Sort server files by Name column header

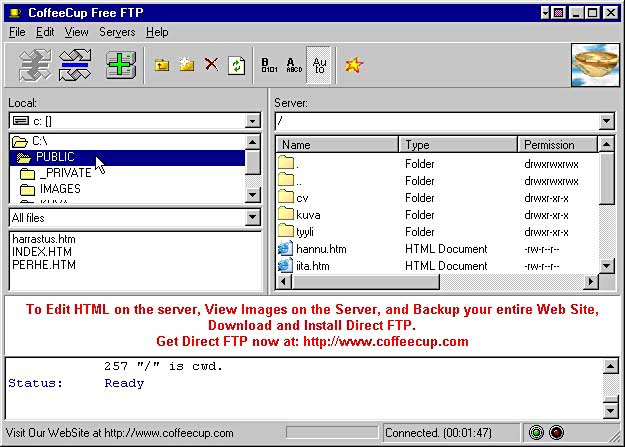pos(337,145)
